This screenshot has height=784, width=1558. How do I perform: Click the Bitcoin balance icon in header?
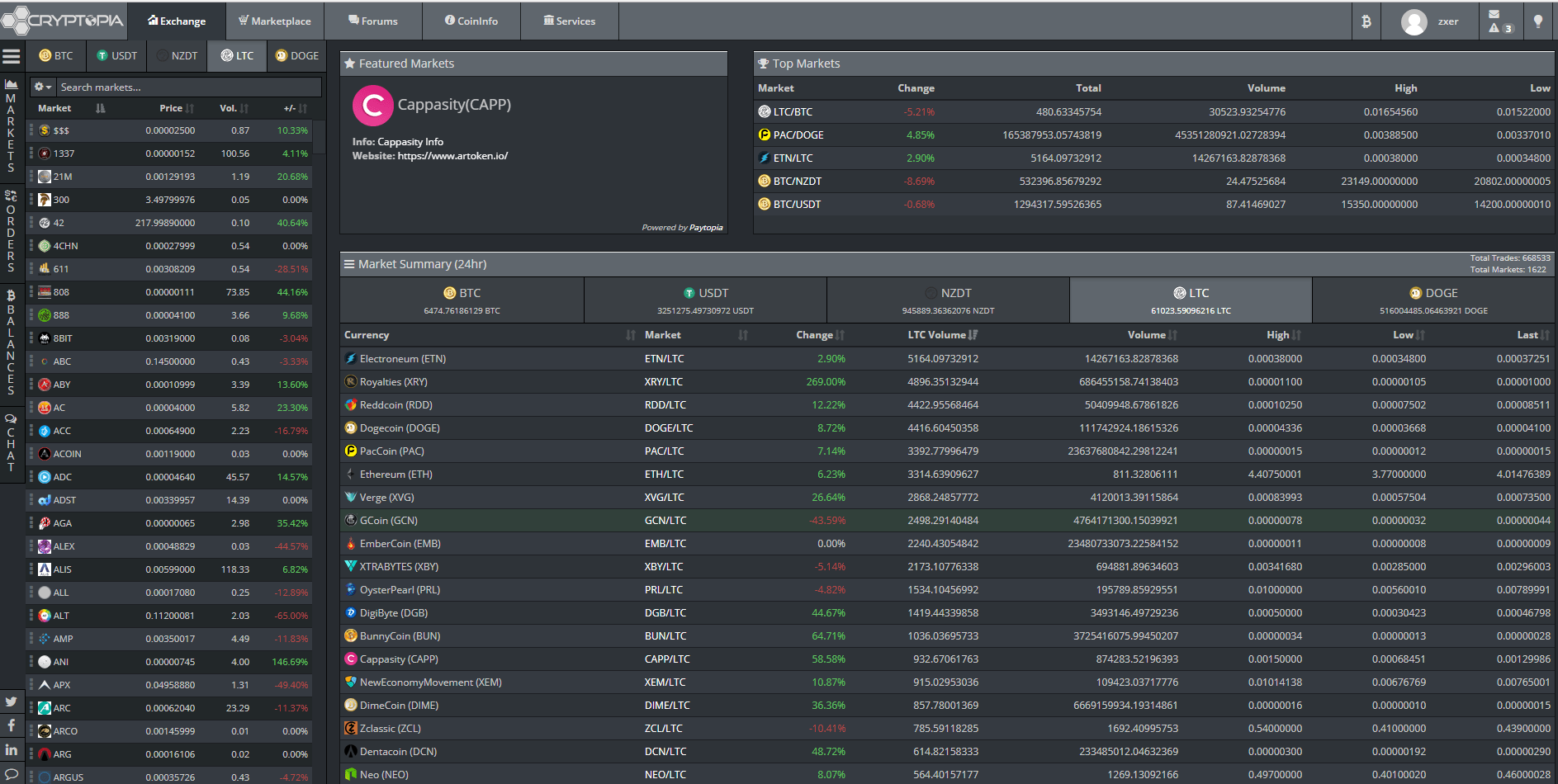pos(1366,21)
